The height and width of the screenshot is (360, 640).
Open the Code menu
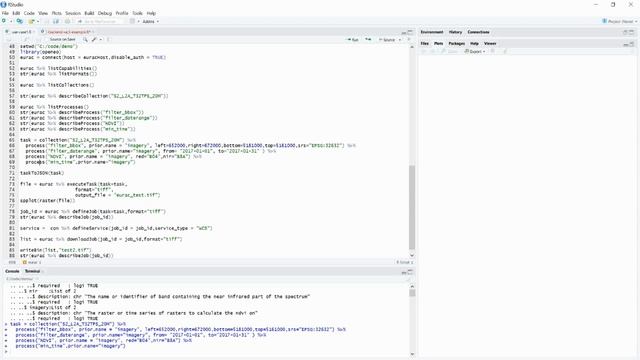coord(29,13)
